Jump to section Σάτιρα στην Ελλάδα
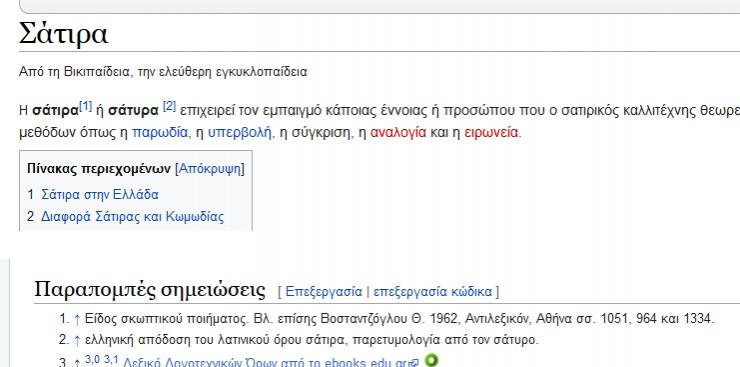 (x=100, y=194)
